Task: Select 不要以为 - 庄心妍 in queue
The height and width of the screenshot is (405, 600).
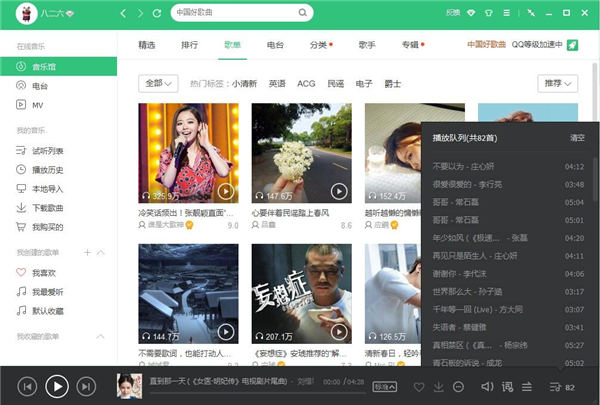Action: click(508, 167)
